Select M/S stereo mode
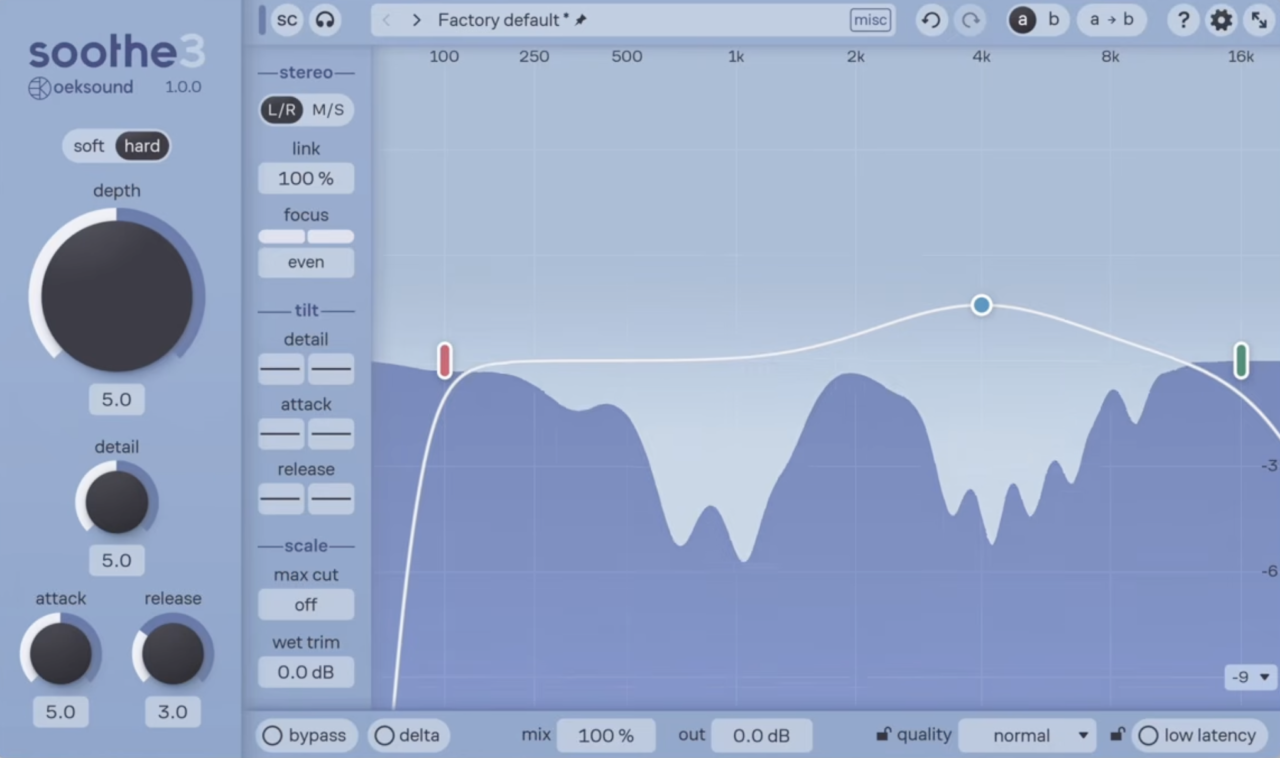The width and height of the screenshot is (1280, 758). coord(328,110)
